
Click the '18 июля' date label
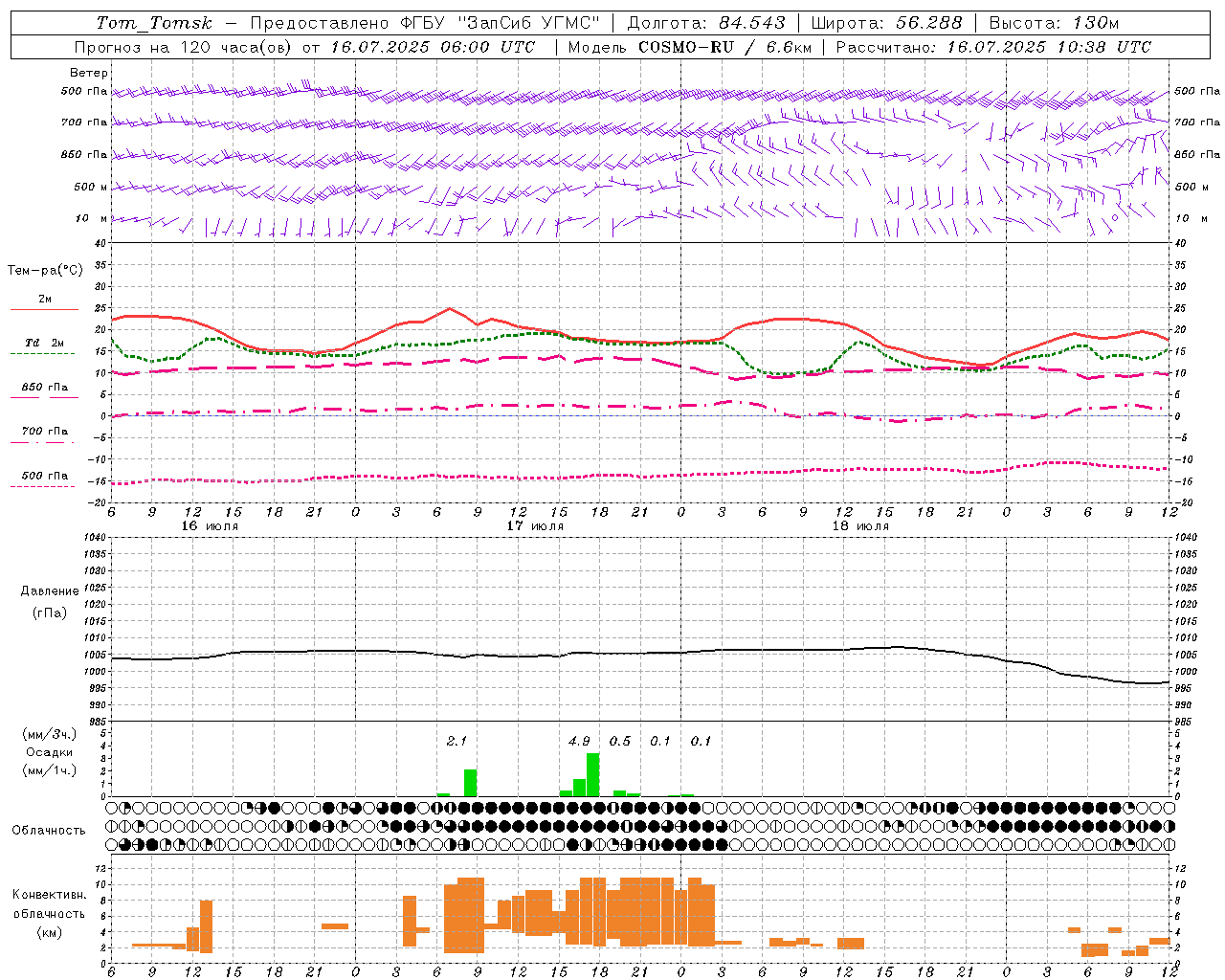tap(860, 525)
